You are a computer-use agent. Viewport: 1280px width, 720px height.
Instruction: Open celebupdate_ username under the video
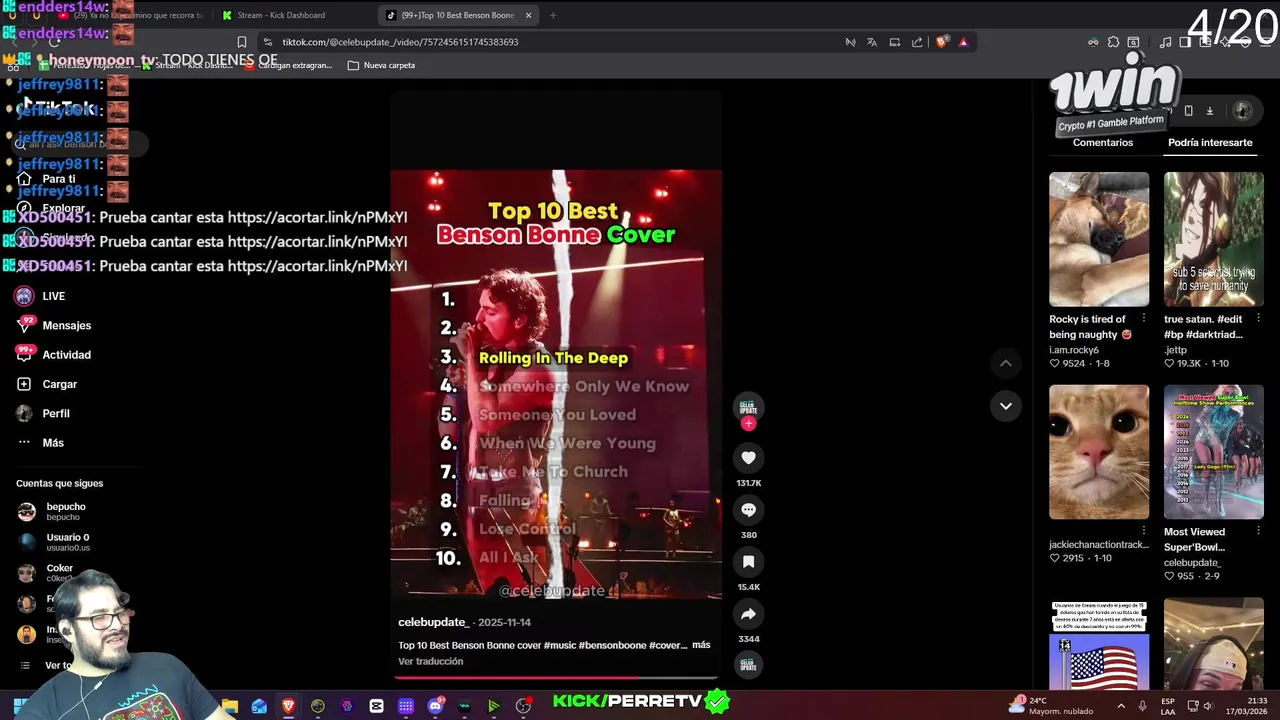tap(433, 622)
